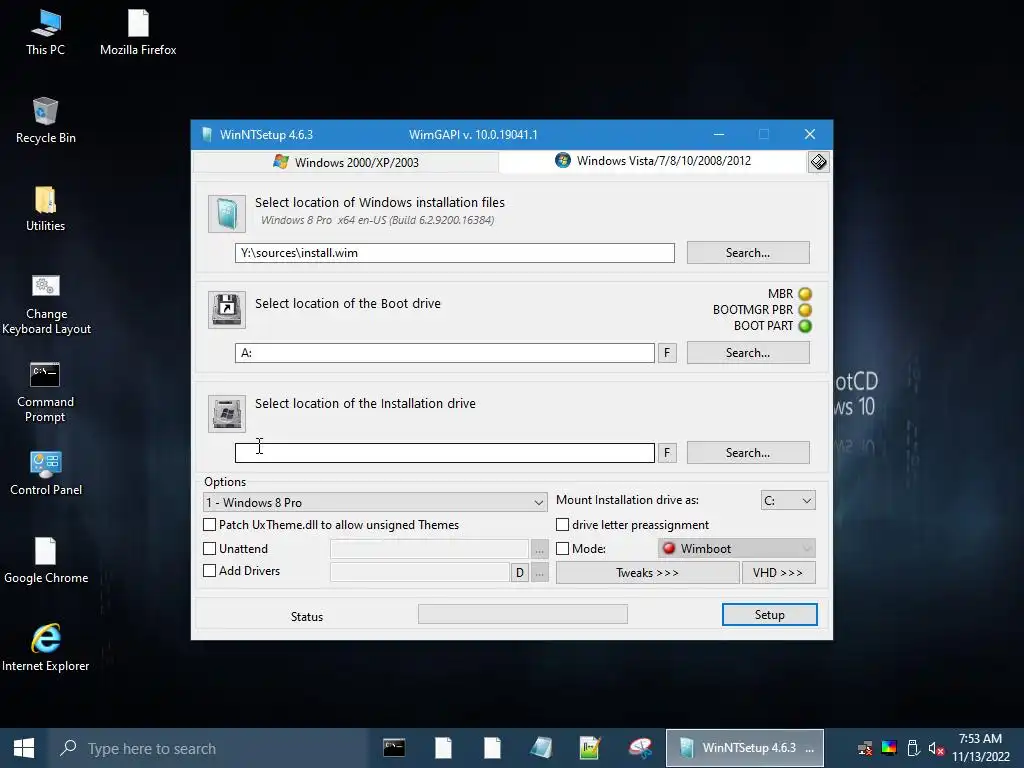Open the green notes editor taskbar icon
This screenshot has height=768, width=1024.
590,748
